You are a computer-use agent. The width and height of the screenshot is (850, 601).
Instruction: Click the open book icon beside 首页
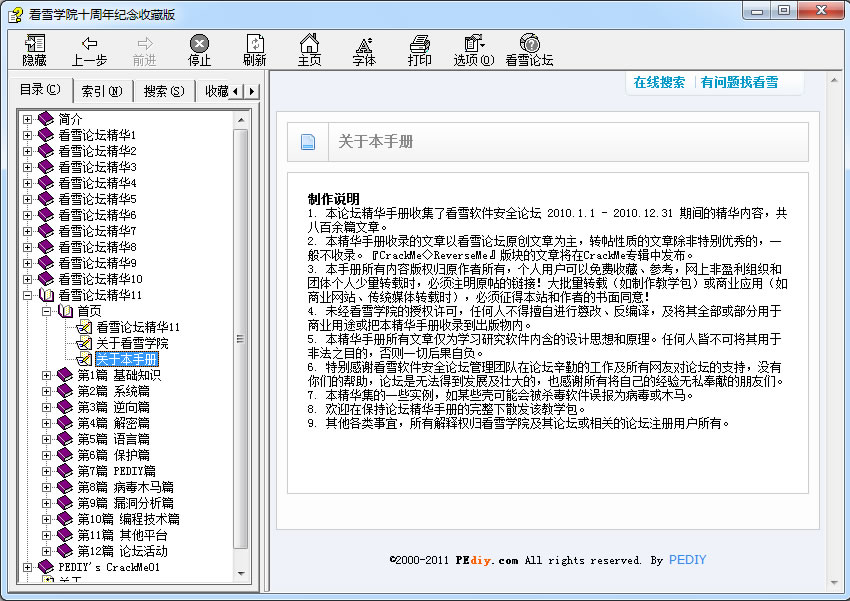coord(66,311)
